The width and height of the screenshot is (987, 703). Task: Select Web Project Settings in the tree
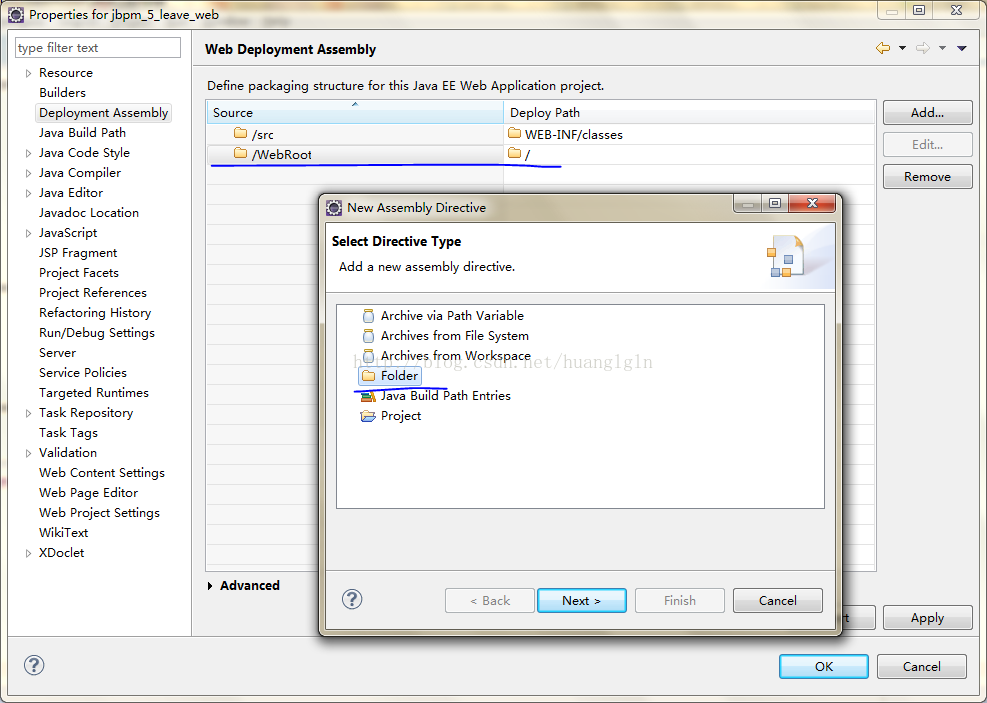(x=99, y=513)
